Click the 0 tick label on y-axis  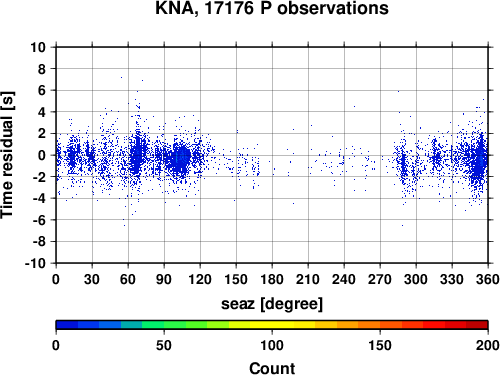(42, 155)
